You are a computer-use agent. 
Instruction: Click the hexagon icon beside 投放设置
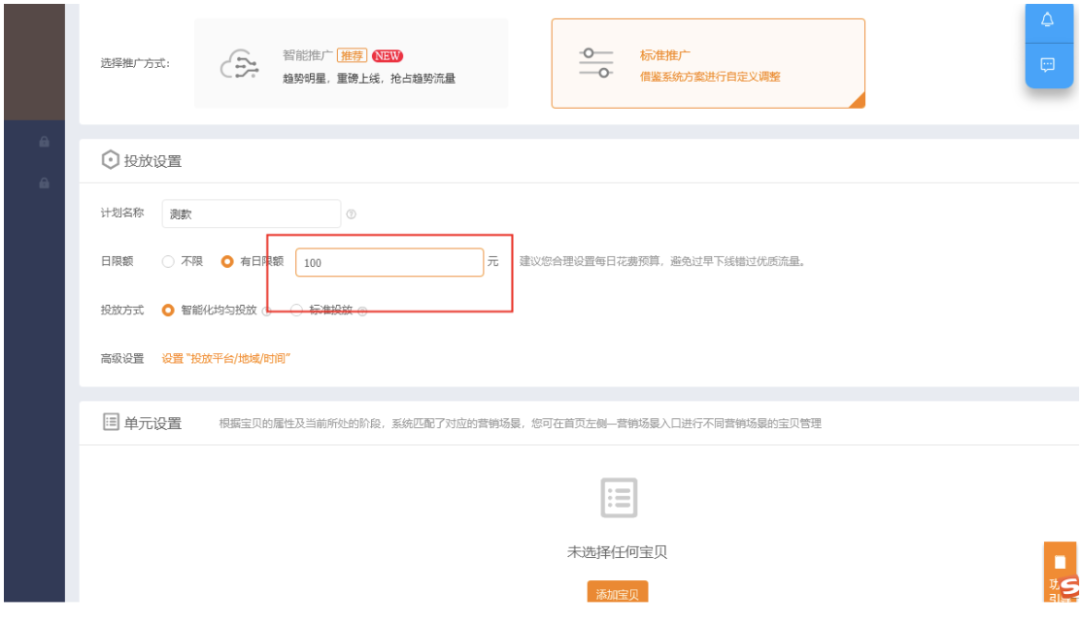tap(110, 160)
